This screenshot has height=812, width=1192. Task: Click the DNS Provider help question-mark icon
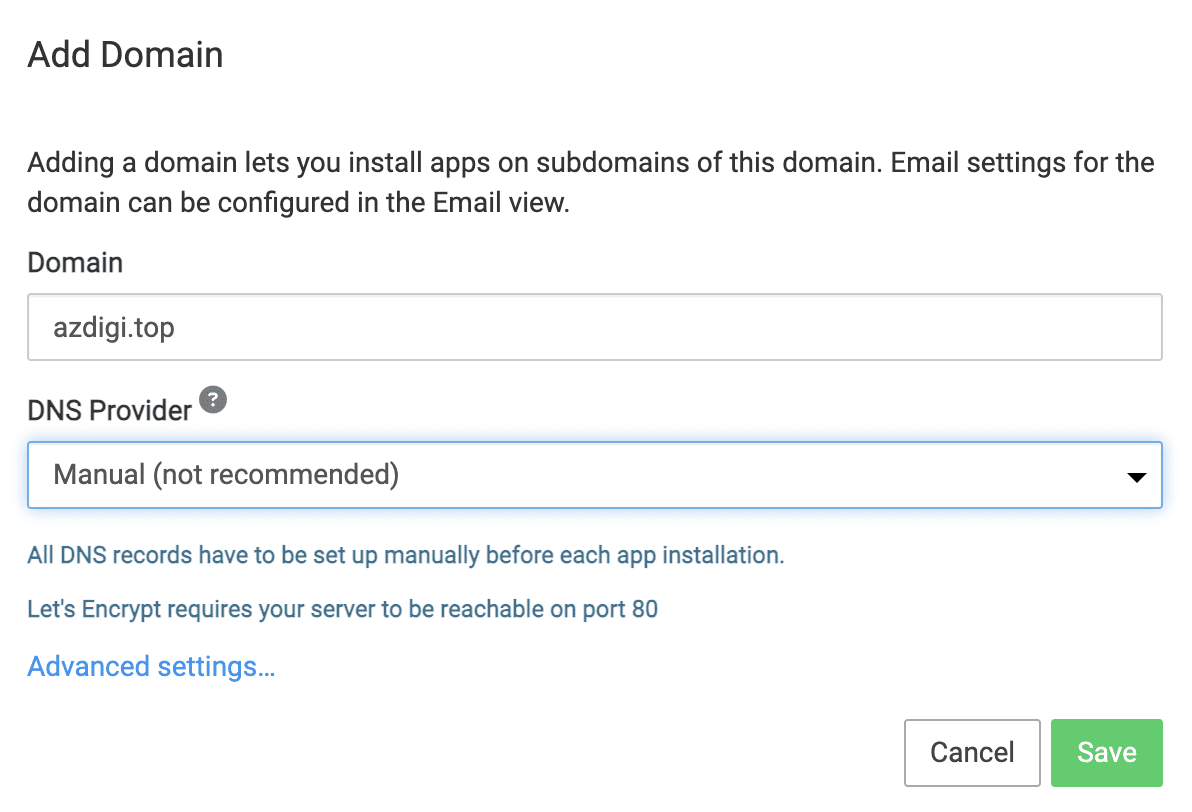(213, 401)
